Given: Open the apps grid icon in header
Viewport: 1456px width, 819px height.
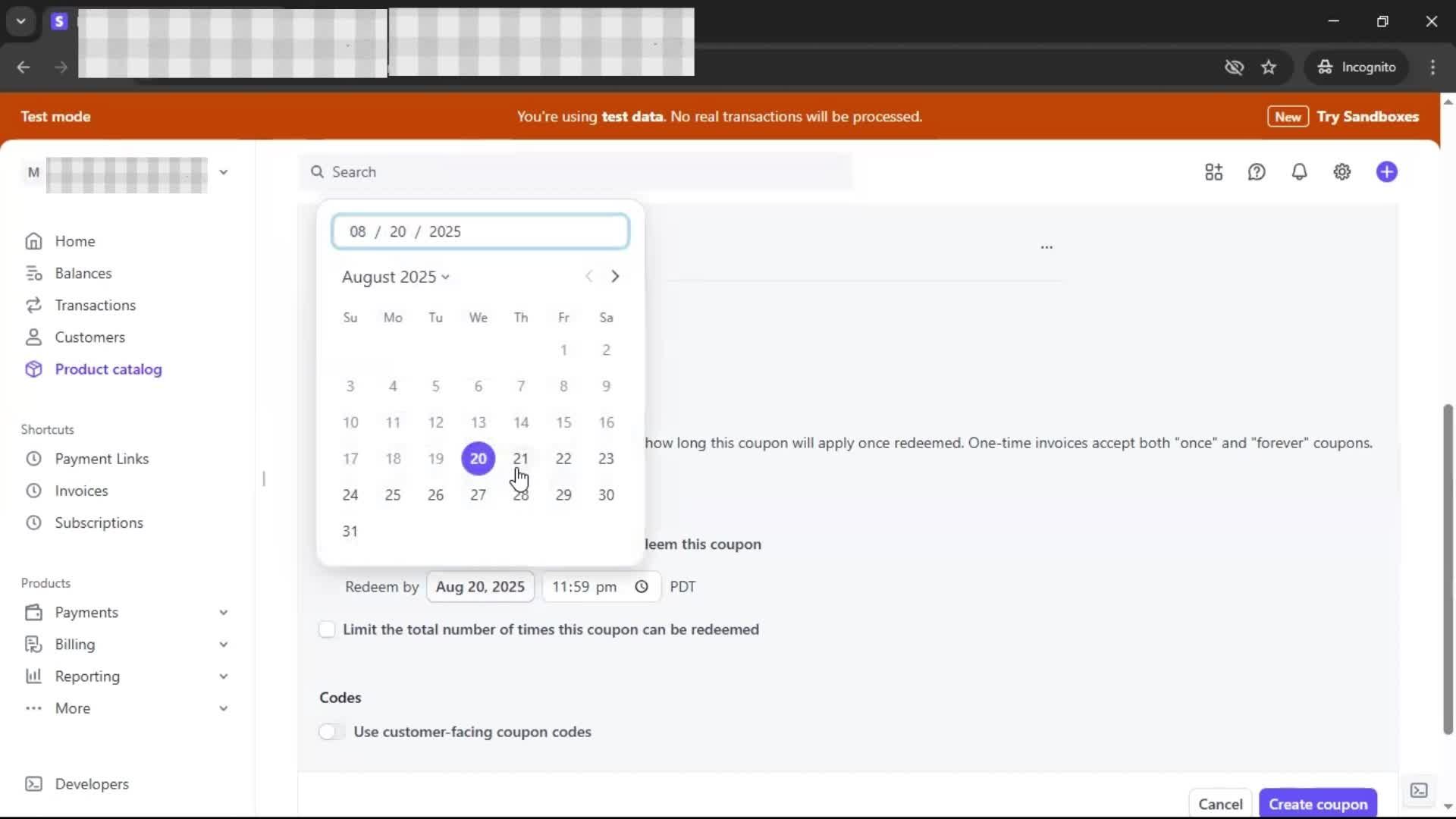Looking at the screenshot, I should tap(1213, 172).
